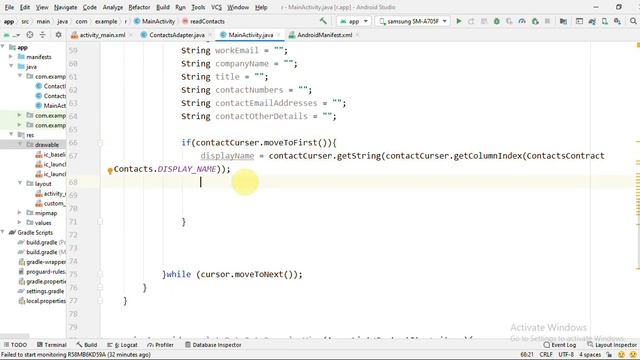Viewport: 640px width, 360px height.
Task: Click the CRLF line separator in status bar
Action: [546, 354]
